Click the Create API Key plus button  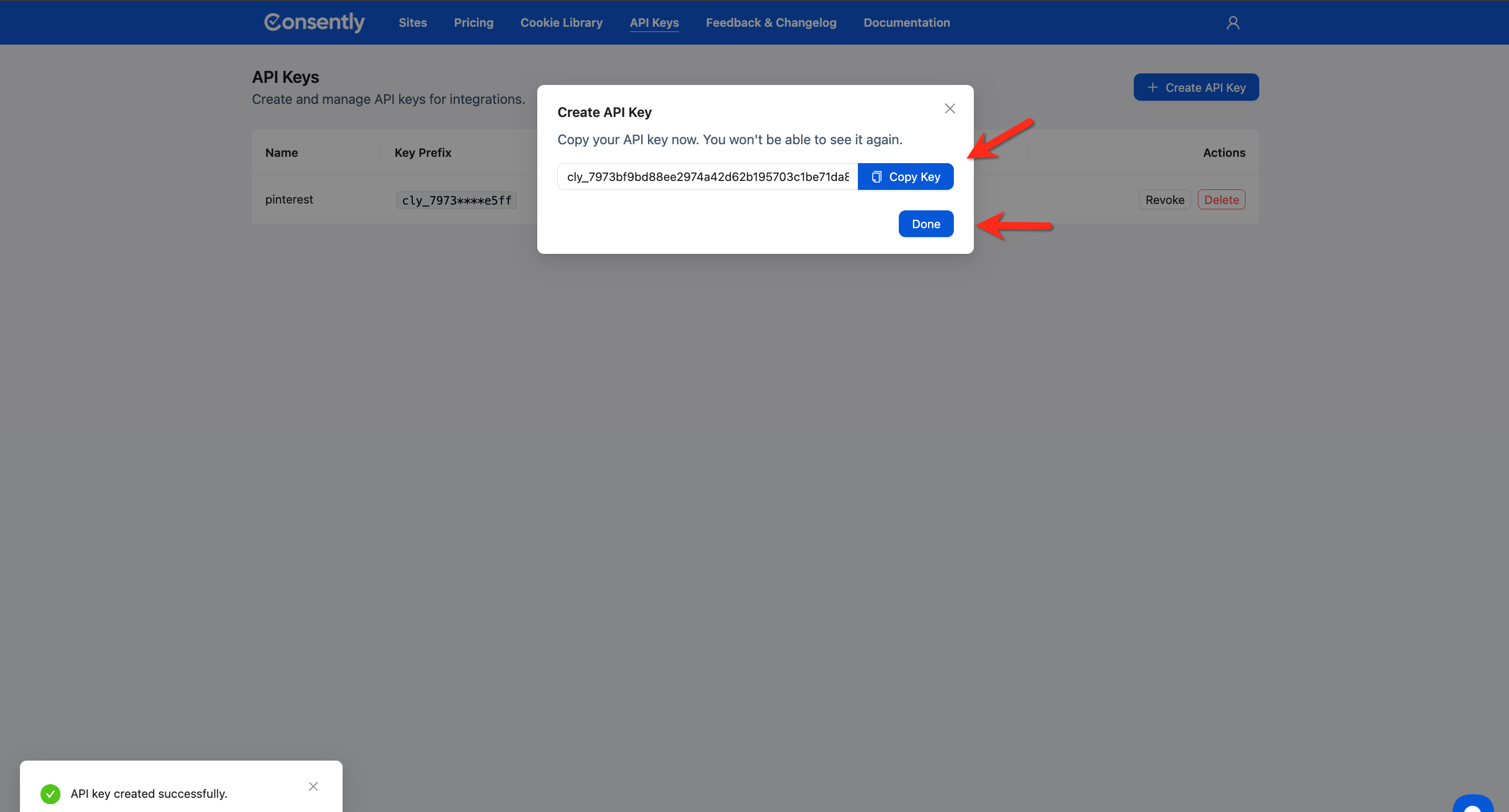point(1196,87)
